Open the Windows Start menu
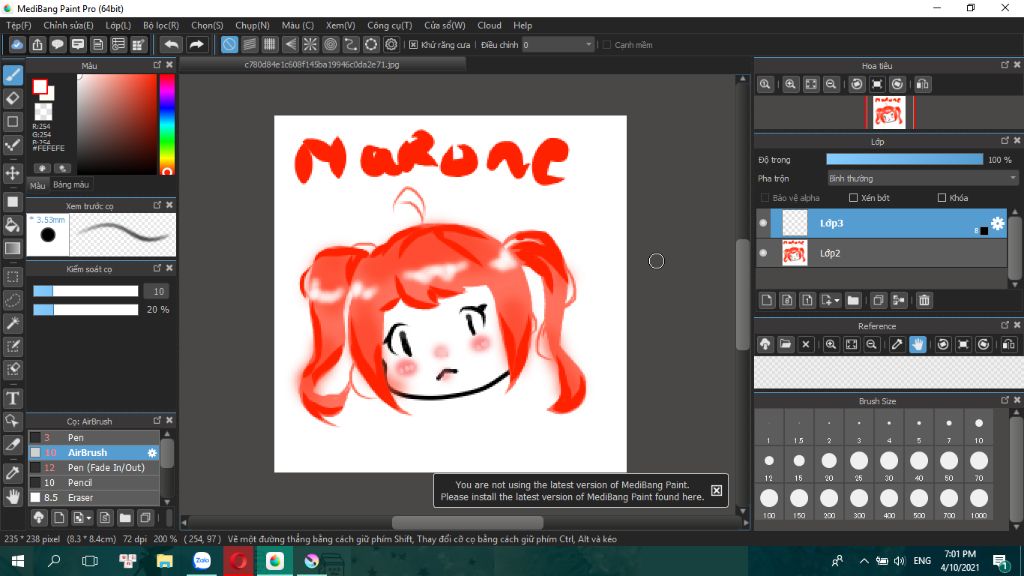Viewport: 1024px width, 576px height. 18,561
